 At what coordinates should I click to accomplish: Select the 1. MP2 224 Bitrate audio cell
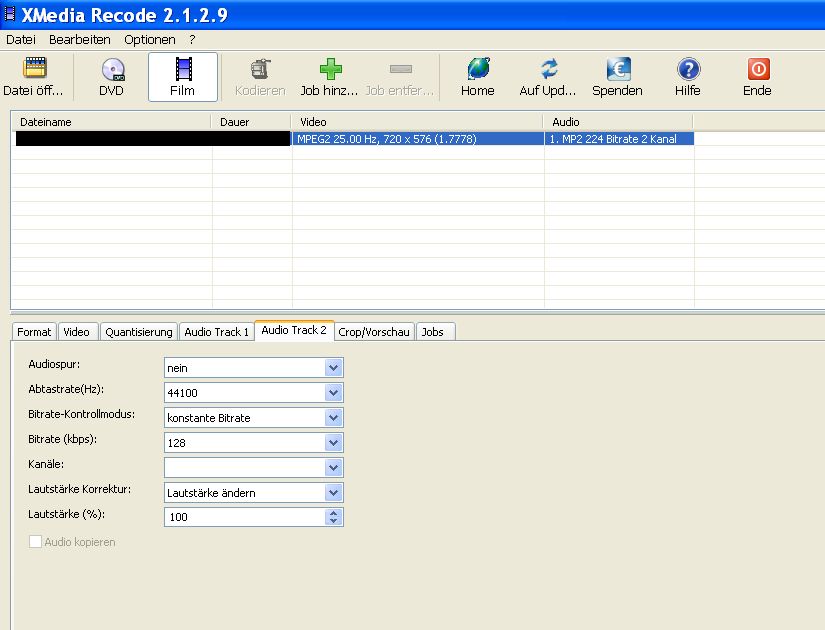pos(619,139)
